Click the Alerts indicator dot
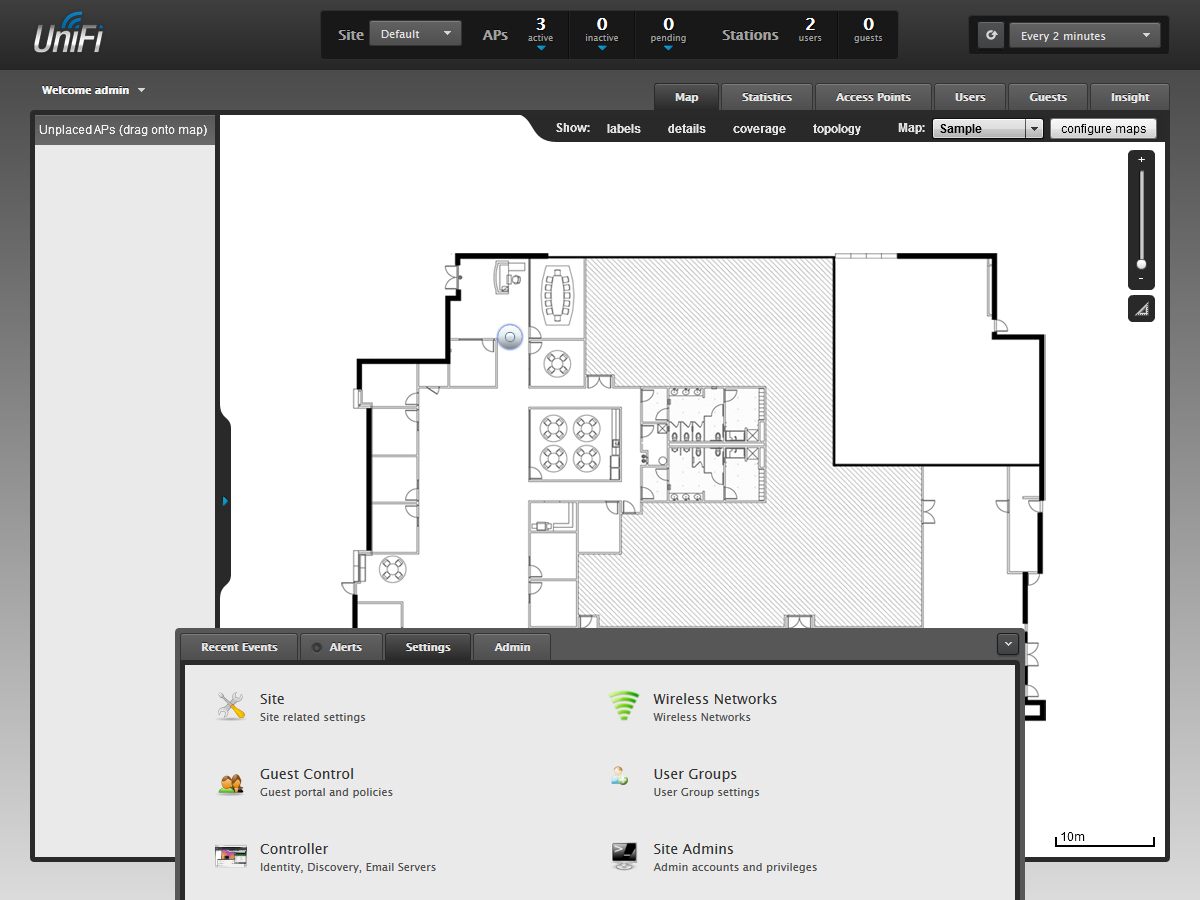 coord(317,648)
